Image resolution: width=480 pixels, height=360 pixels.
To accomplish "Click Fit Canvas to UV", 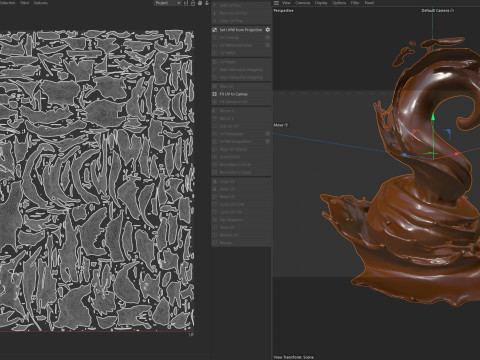I will pyautogui.click(x=241, y=102).
